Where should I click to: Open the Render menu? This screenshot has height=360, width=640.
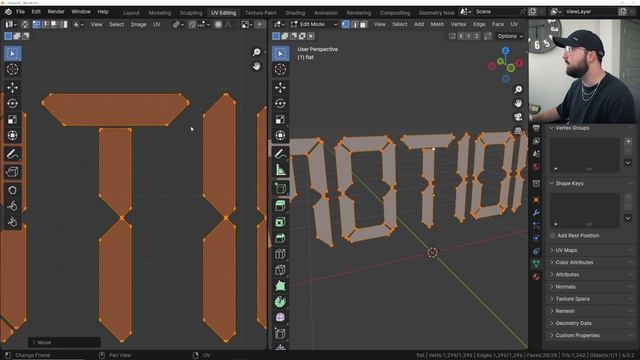click(x=56, y=12)
